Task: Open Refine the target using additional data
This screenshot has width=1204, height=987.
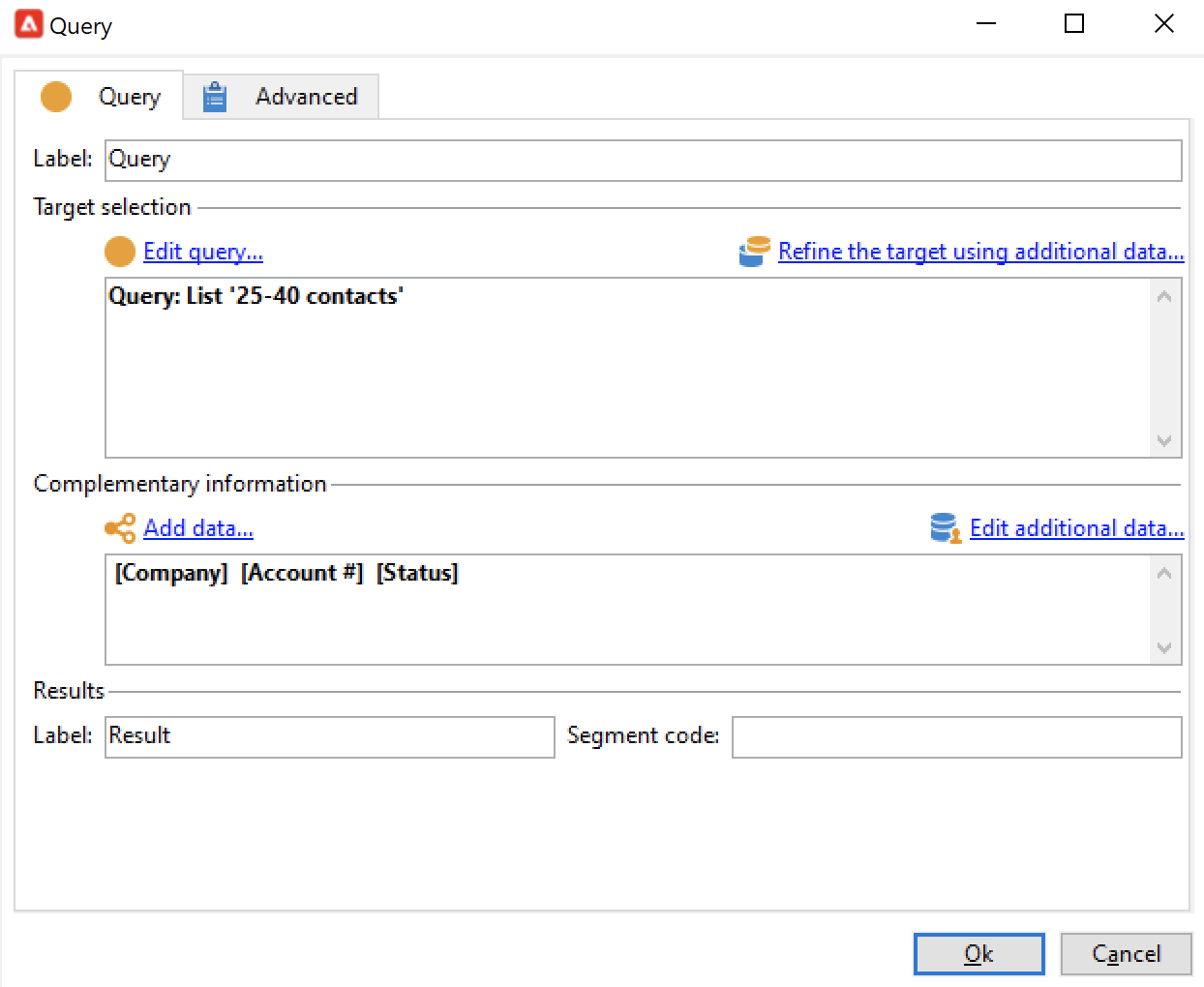Action: (981, 252)
